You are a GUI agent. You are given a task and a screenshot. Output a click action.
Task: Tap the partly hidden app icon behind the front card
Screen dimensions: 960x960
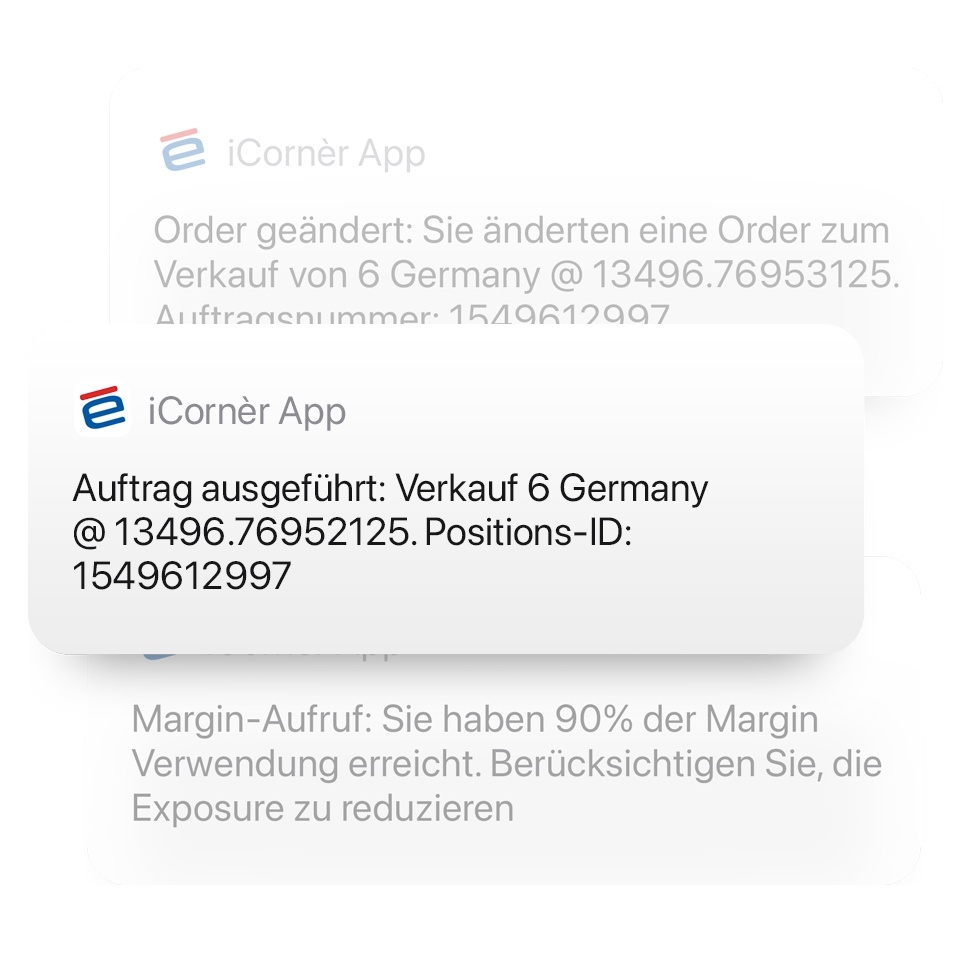click(160, 656)
